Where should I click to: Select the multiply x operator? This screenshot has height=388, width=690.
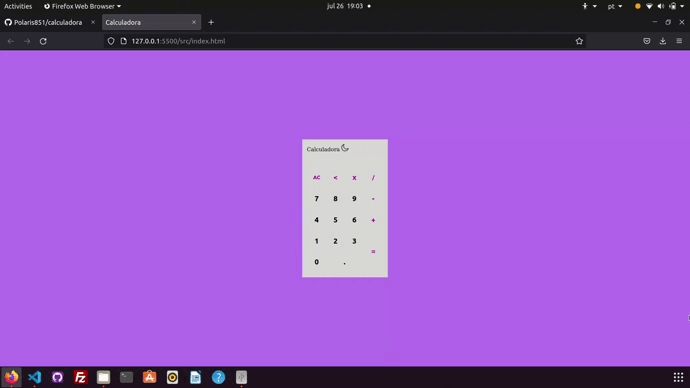coord(354,178)
